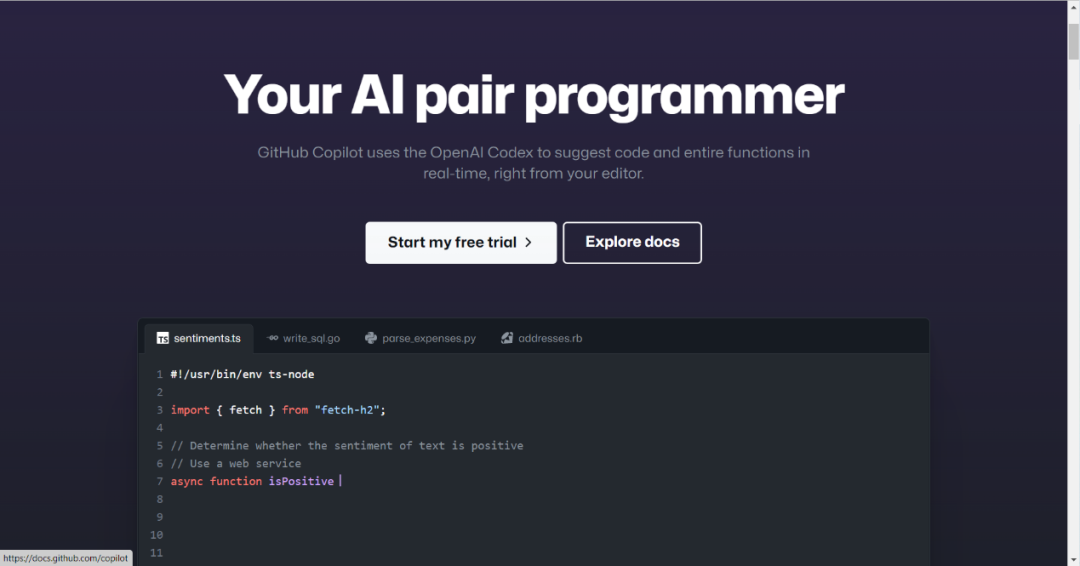Click the Python icon beside parse_expenses.py

point(371,338)
